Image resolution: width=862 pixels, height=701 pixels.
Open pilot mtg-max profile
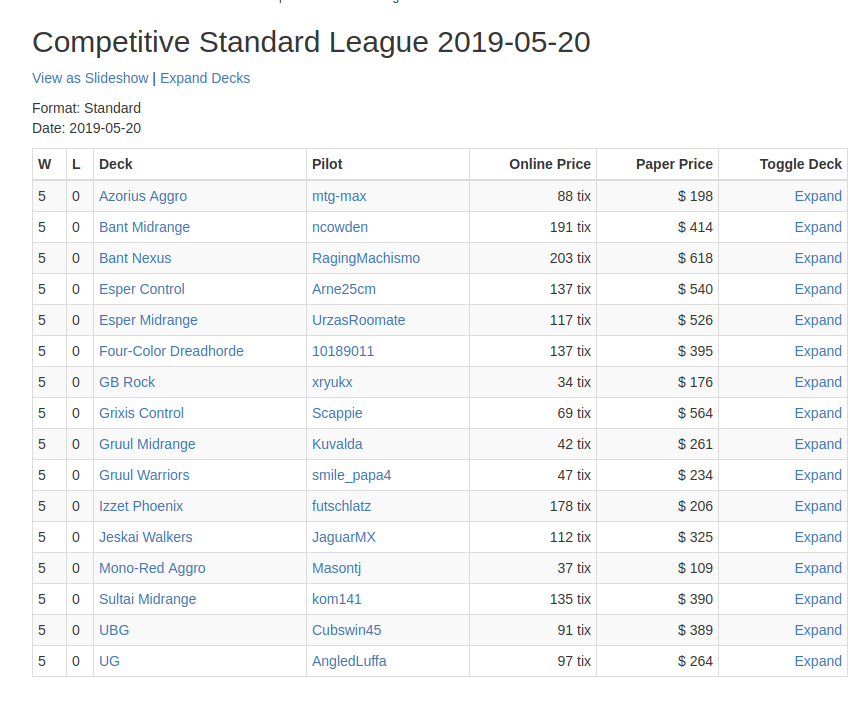(339, 196)
